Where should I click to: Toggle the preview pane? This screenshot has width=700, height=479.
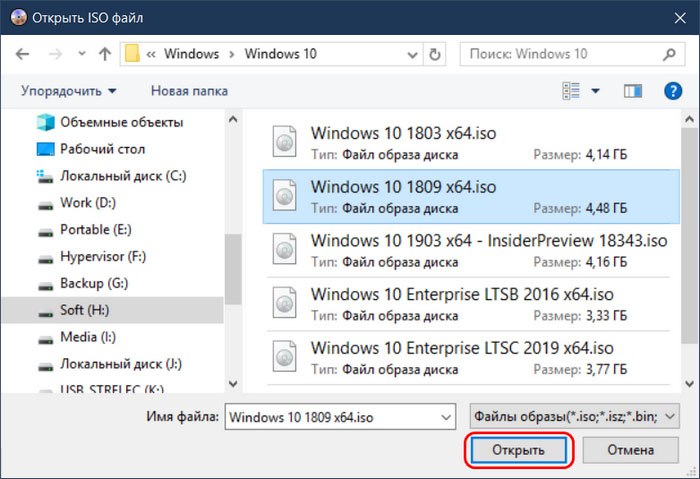(633, 91)
